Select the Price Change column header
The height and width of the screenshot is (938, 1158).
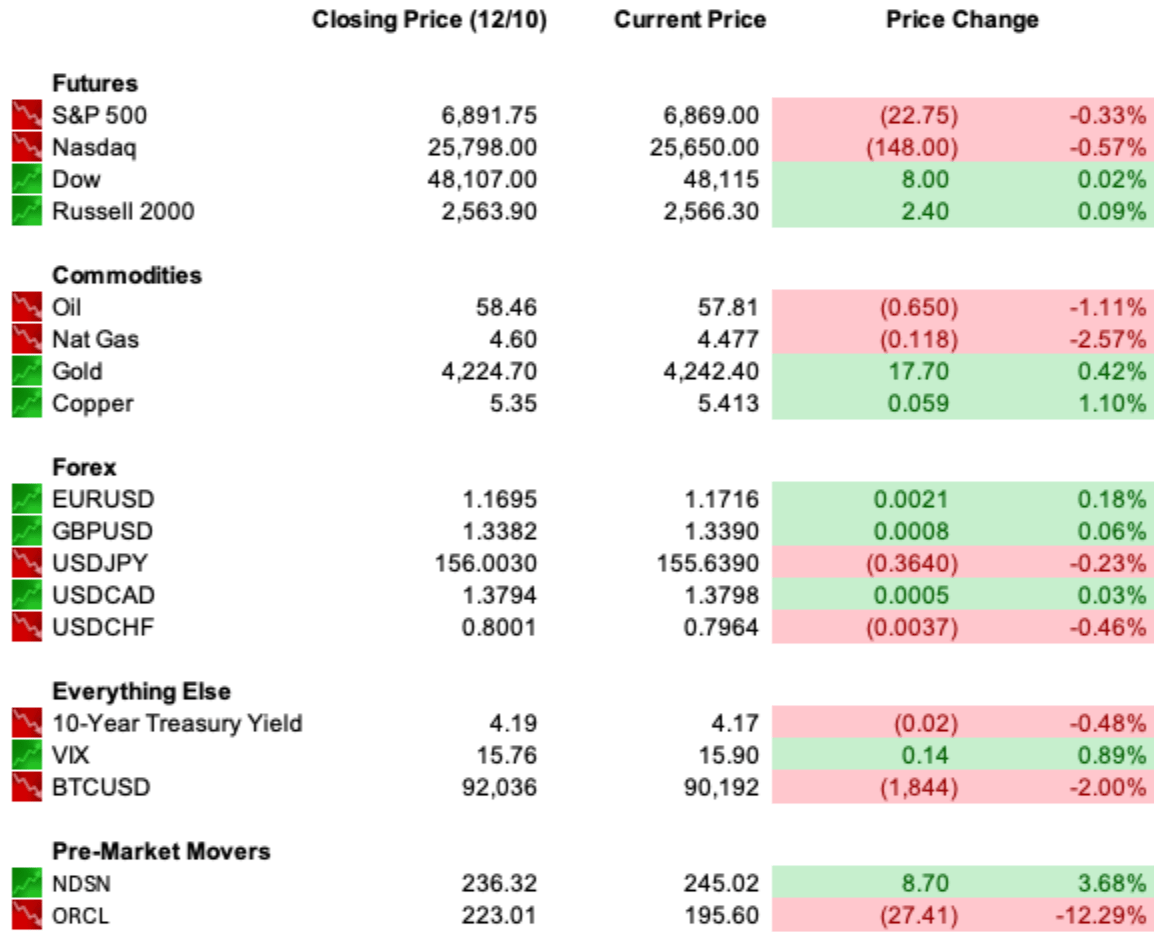point(962,20)
